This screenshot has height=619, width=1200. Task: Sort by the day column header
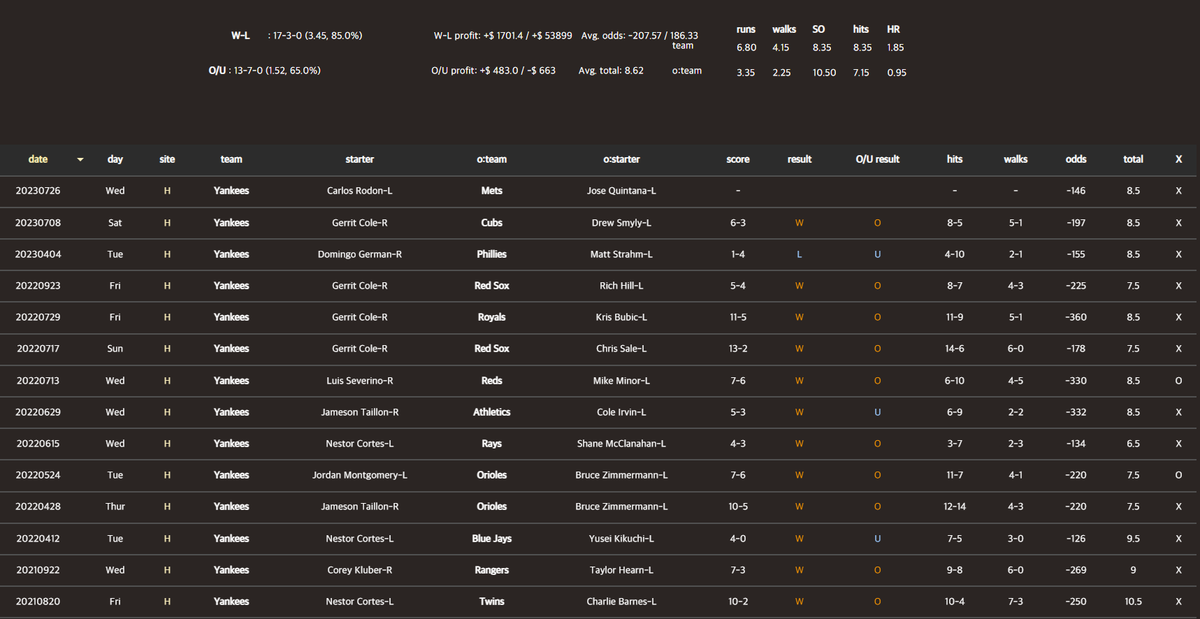(x=115, y=159)
